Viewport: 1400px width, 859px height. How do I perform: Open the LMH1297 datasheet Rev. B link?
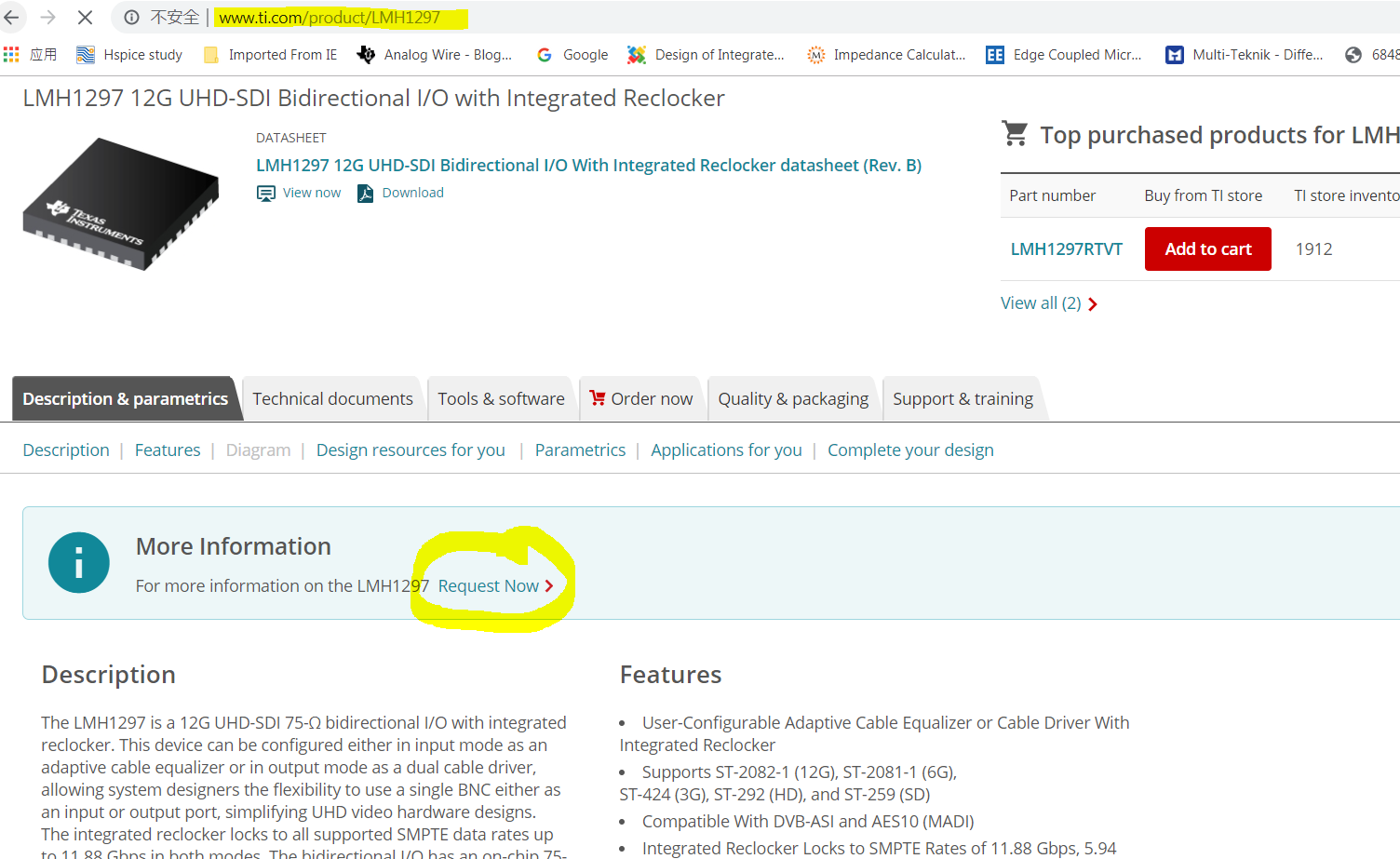tap(588, 165)
